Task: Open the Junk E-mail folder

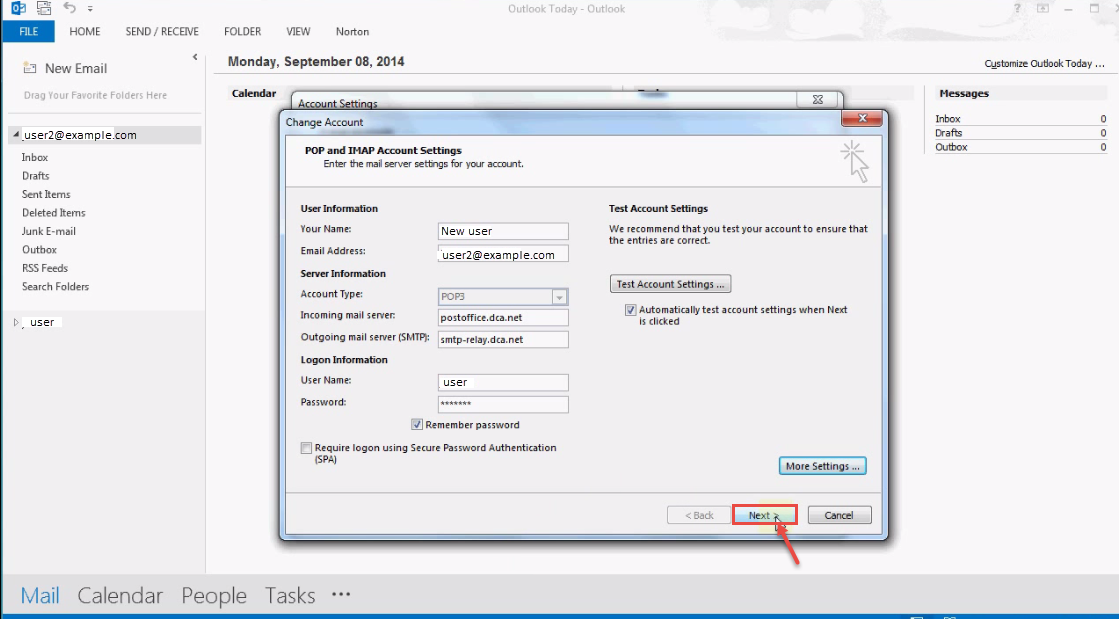Action: coord(49,231)
